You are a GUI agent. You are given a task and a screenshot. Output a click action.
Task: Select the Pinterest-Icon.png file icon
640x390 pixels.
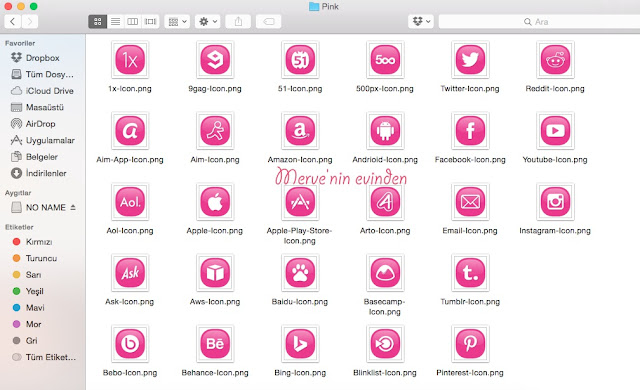(470, 343)
